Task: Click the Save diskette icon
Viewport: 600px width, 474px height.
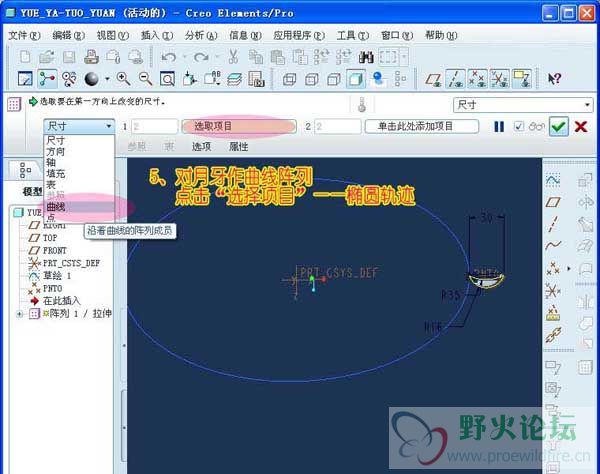Action: (69, 57)
